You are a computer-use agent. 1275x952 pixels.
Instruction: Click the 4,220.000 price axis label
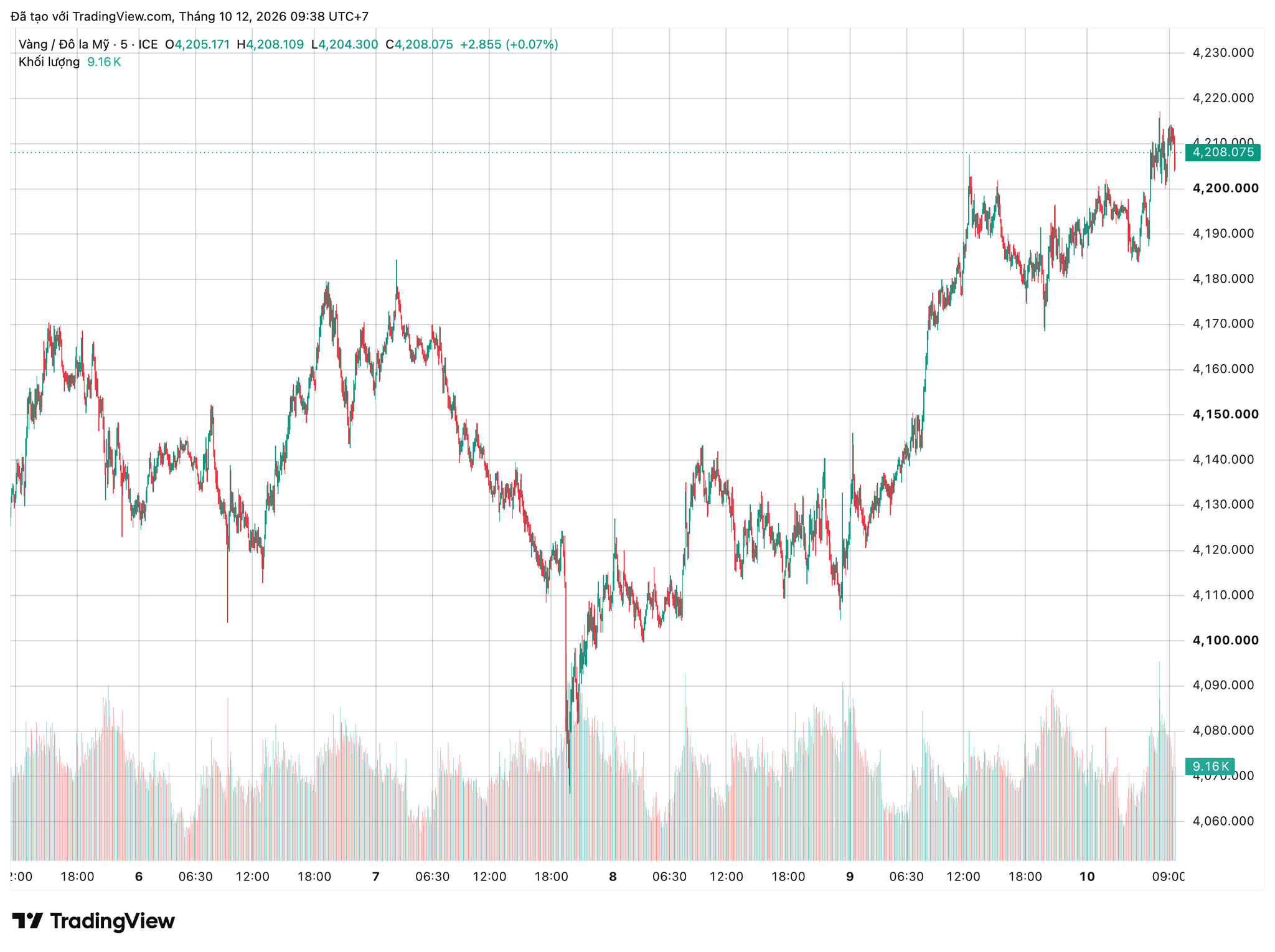click(x=1223, y=98)
